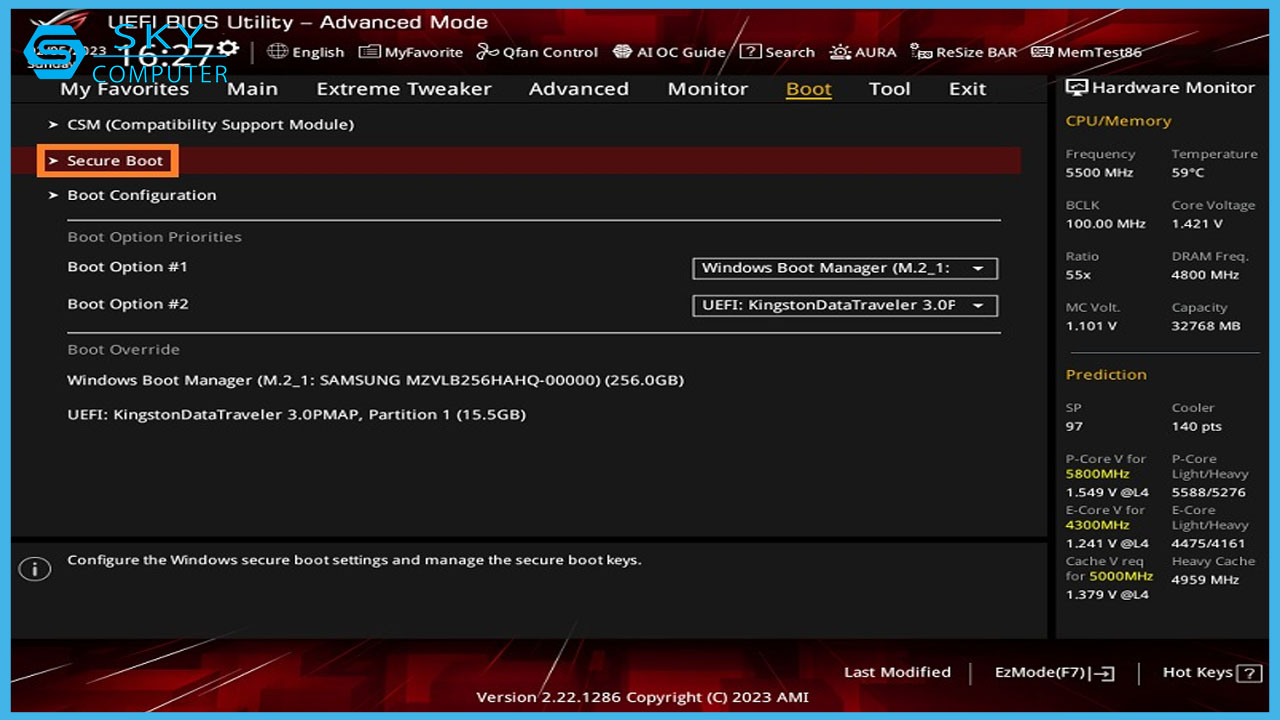Open the Secure Boot submenu label
The width and height of the screenshot is (1280, 720).
point(115,161)
